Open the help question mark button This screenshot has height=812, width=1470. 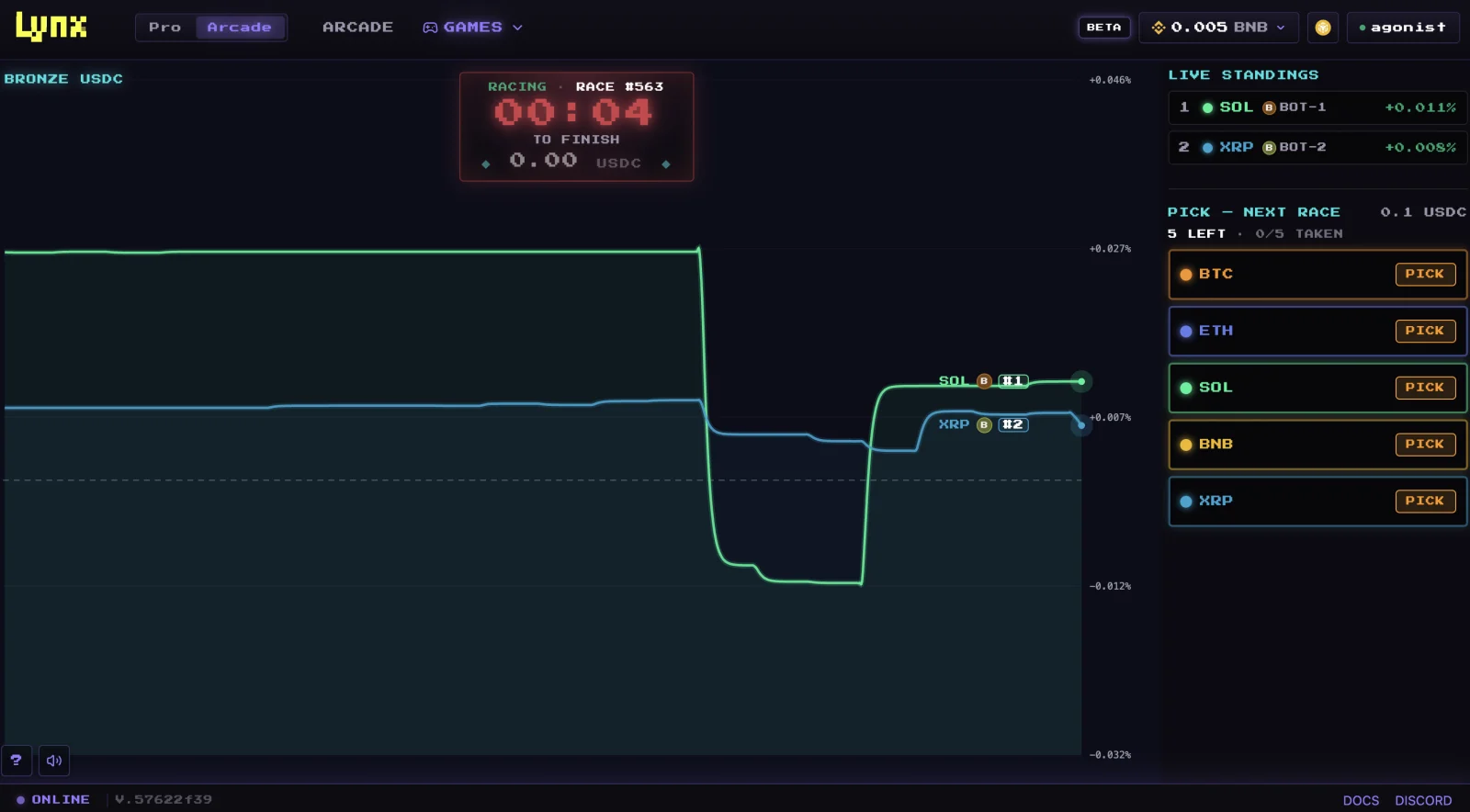click(16, 760)
